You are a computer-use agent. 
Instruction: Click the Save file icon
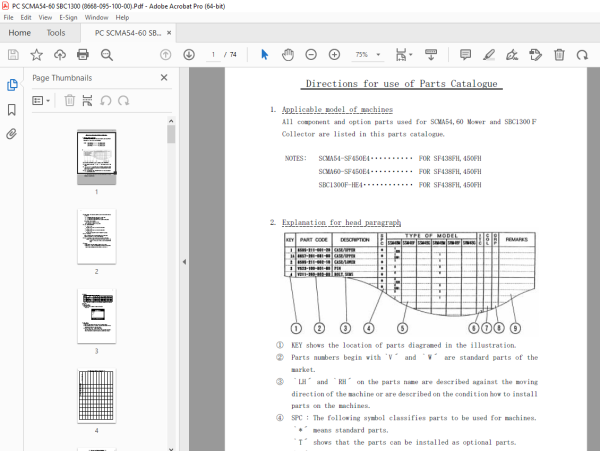13,55
